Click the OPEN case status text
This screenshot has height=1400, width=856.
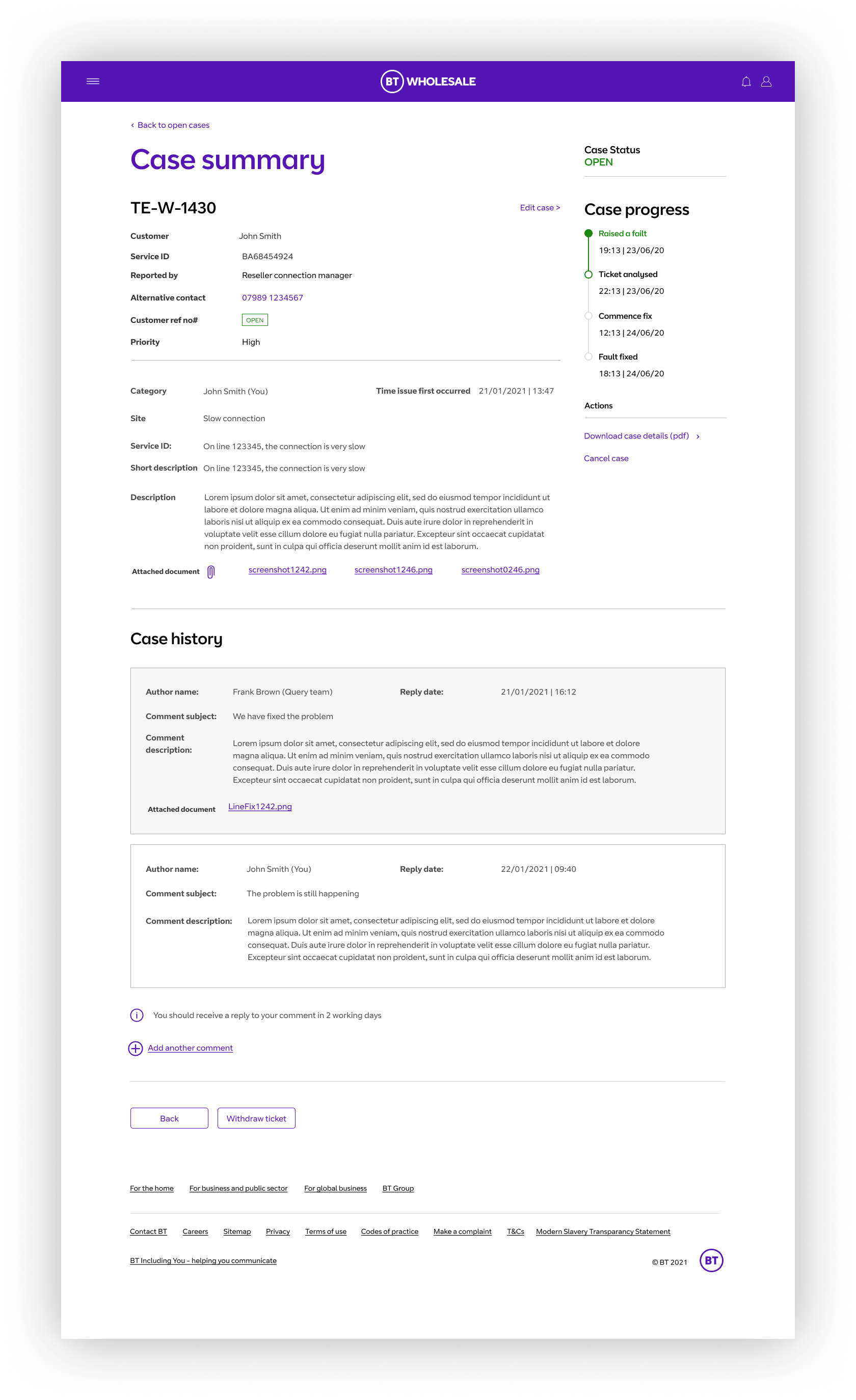tap(599, 162)
